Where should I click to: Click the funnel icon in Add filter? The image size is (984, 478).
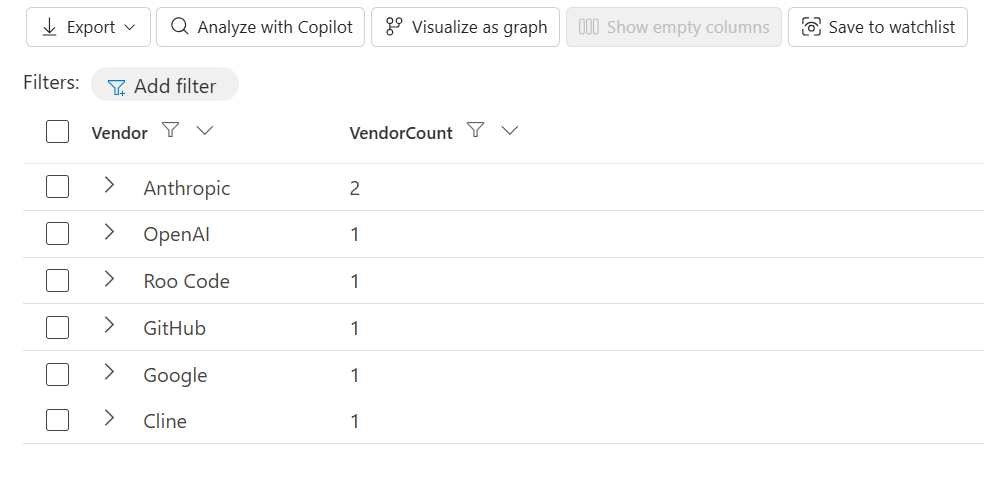click(x=117, y=87)
